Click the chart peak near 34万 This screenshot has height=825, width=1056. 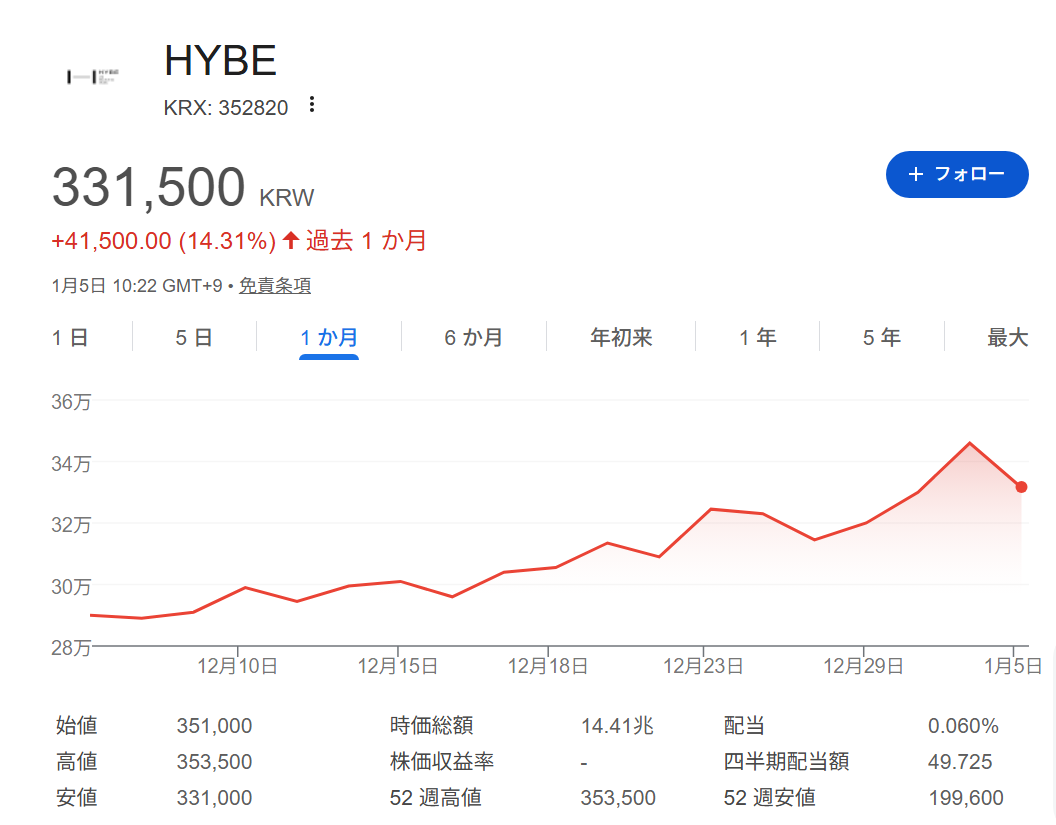click(x=969, y=443)
